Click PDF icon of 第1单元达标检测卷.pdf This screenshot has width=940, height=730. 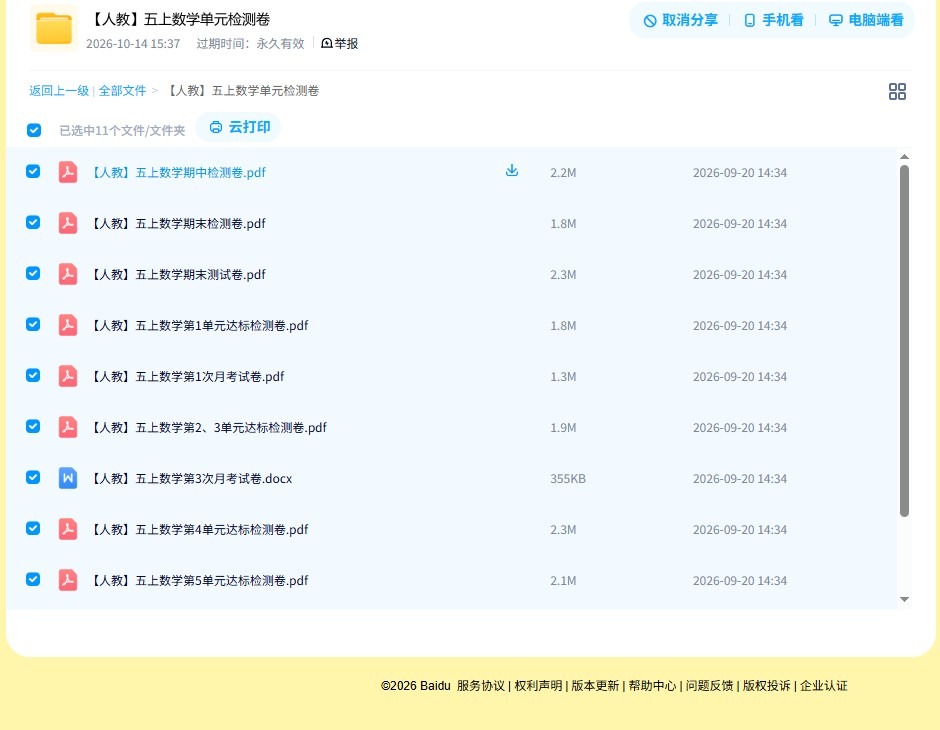point(68,325)
